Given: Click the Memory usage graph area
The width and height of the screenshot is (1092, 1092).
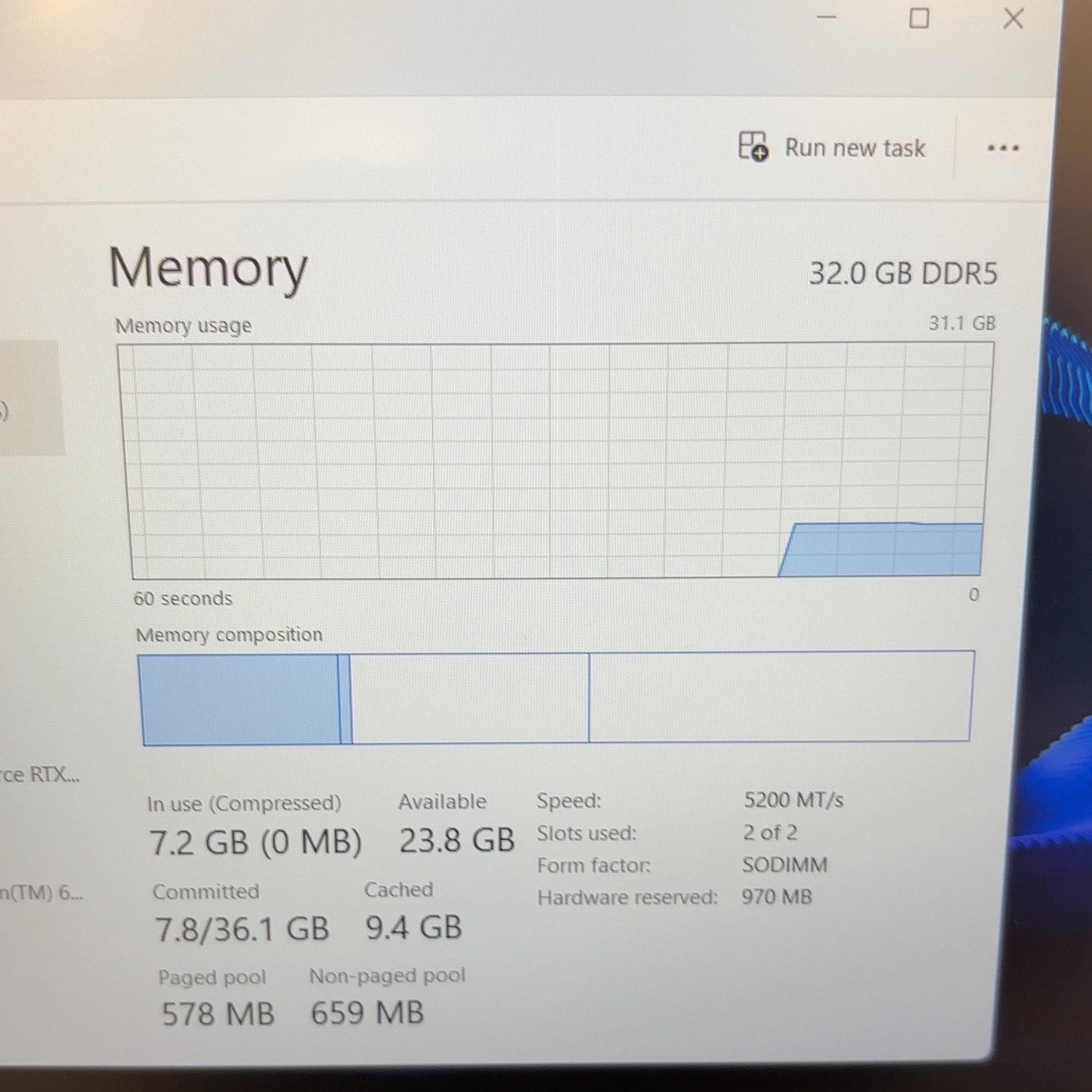Looking at the screenshot, I should (x=556, y=461).
